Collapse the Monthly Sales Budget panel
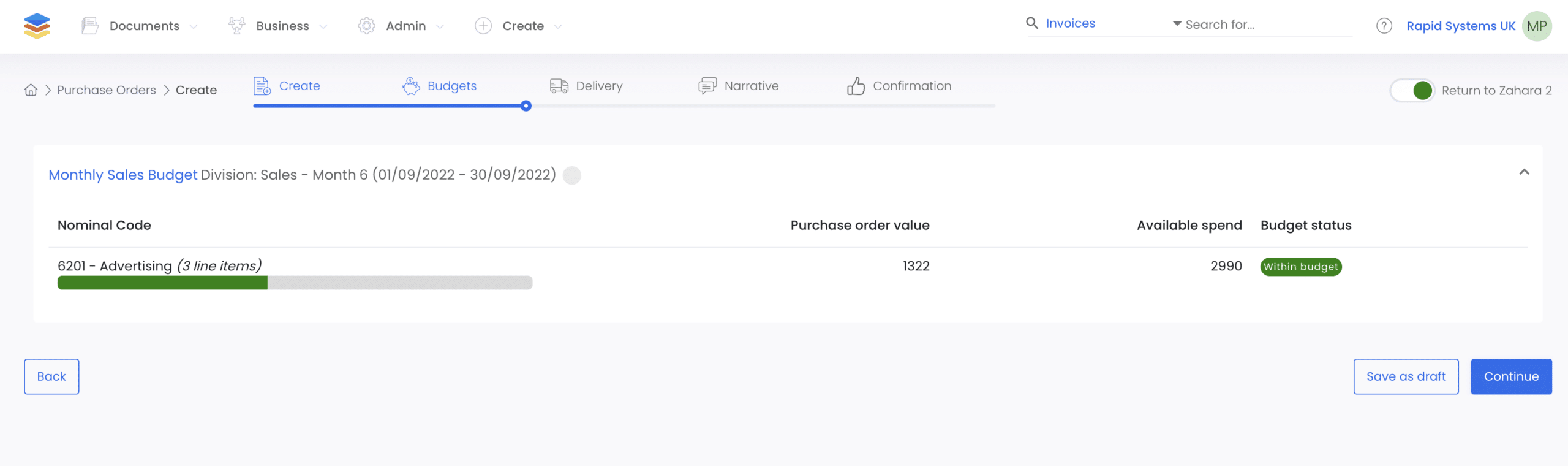 (1524, 172)
